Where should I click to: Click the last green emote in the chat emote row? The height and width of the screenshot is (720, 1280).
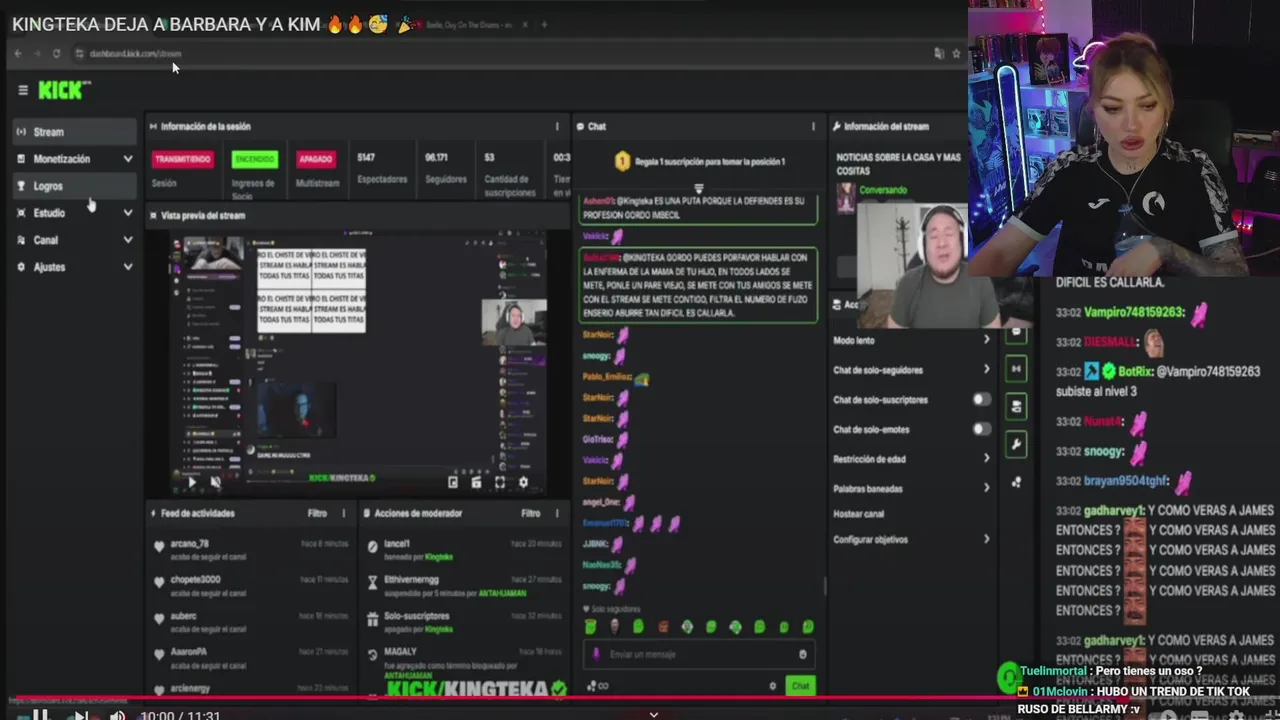(x=808, y=627)
